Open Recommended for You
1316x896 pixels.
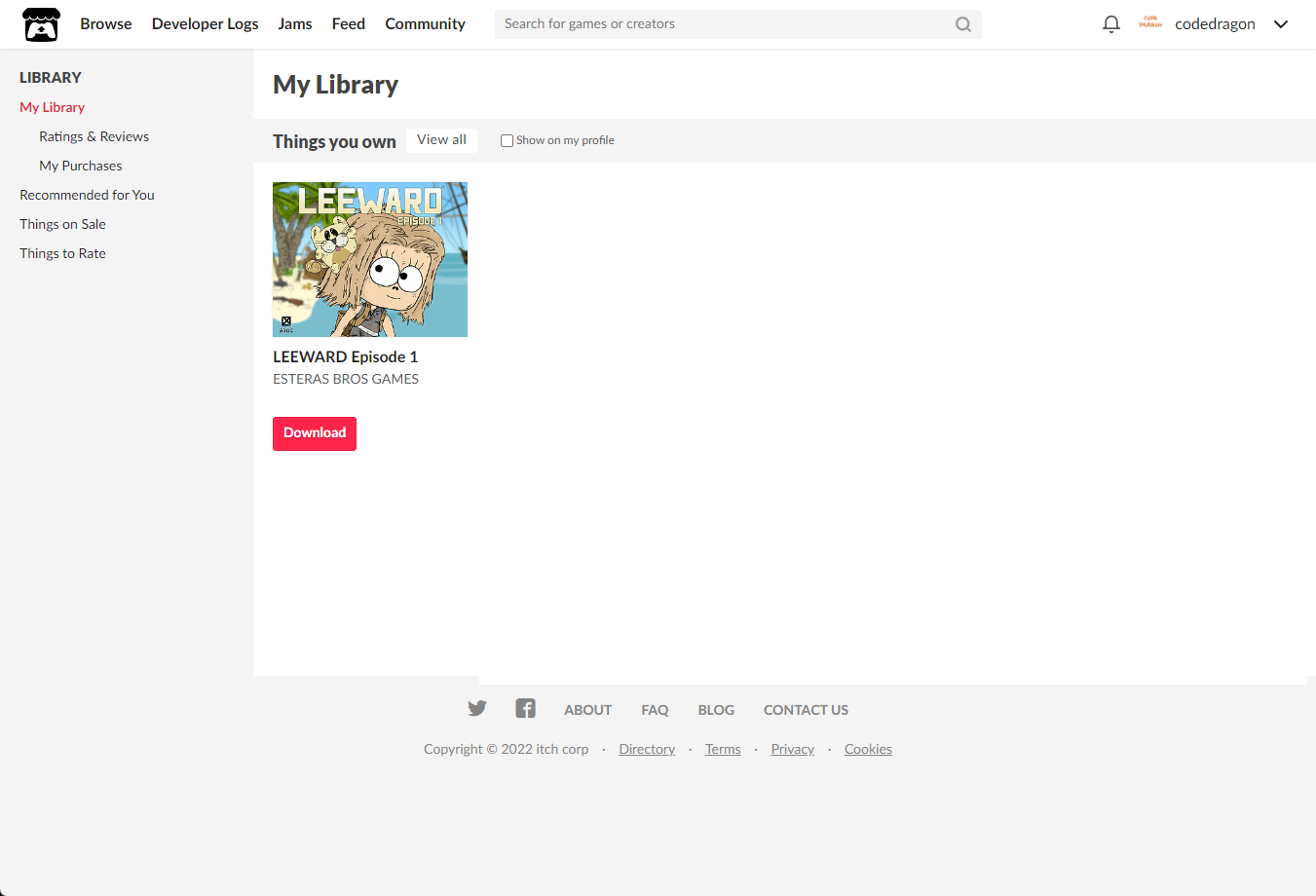point(88,195)
